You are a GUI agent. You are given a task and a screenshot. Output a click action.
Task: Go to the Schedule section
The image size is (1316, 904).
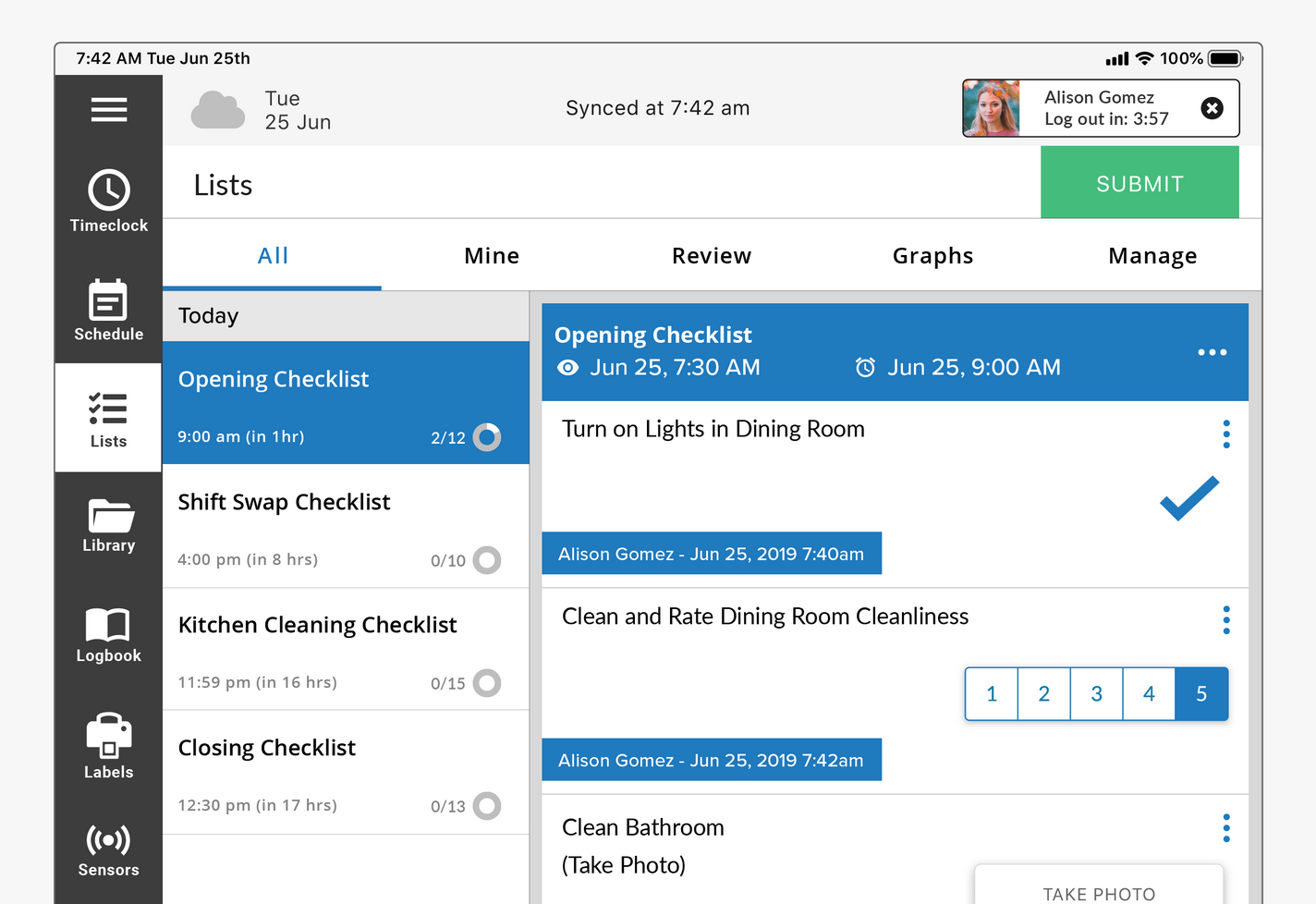pyautogui.click(x=109, y=310)
